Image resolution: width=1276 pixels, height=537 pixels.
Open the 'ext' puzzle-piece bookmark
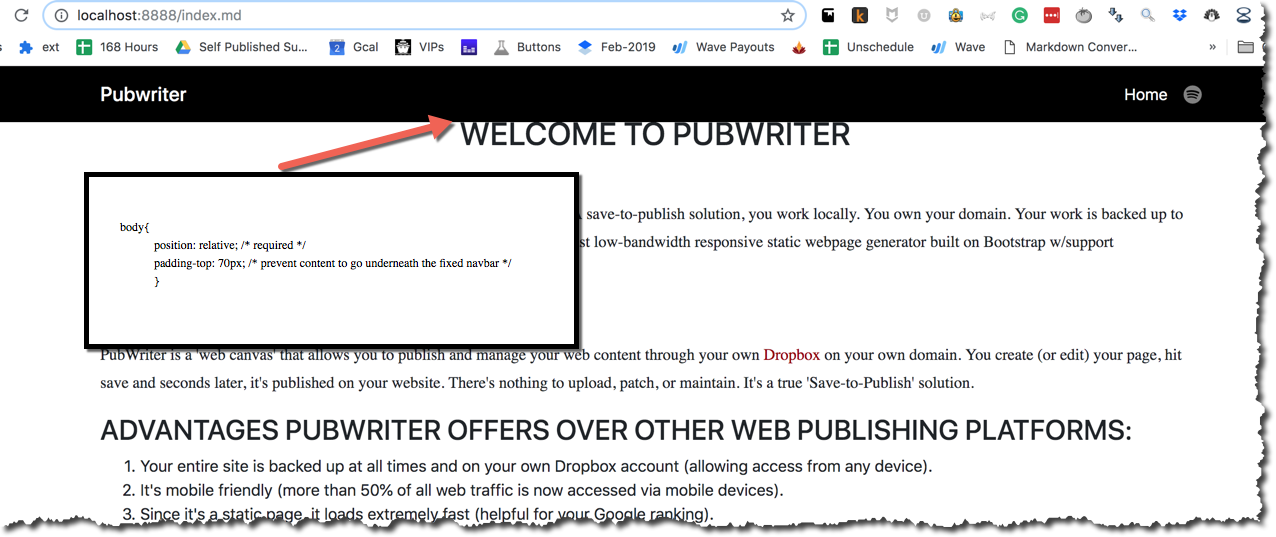[39, 47]
